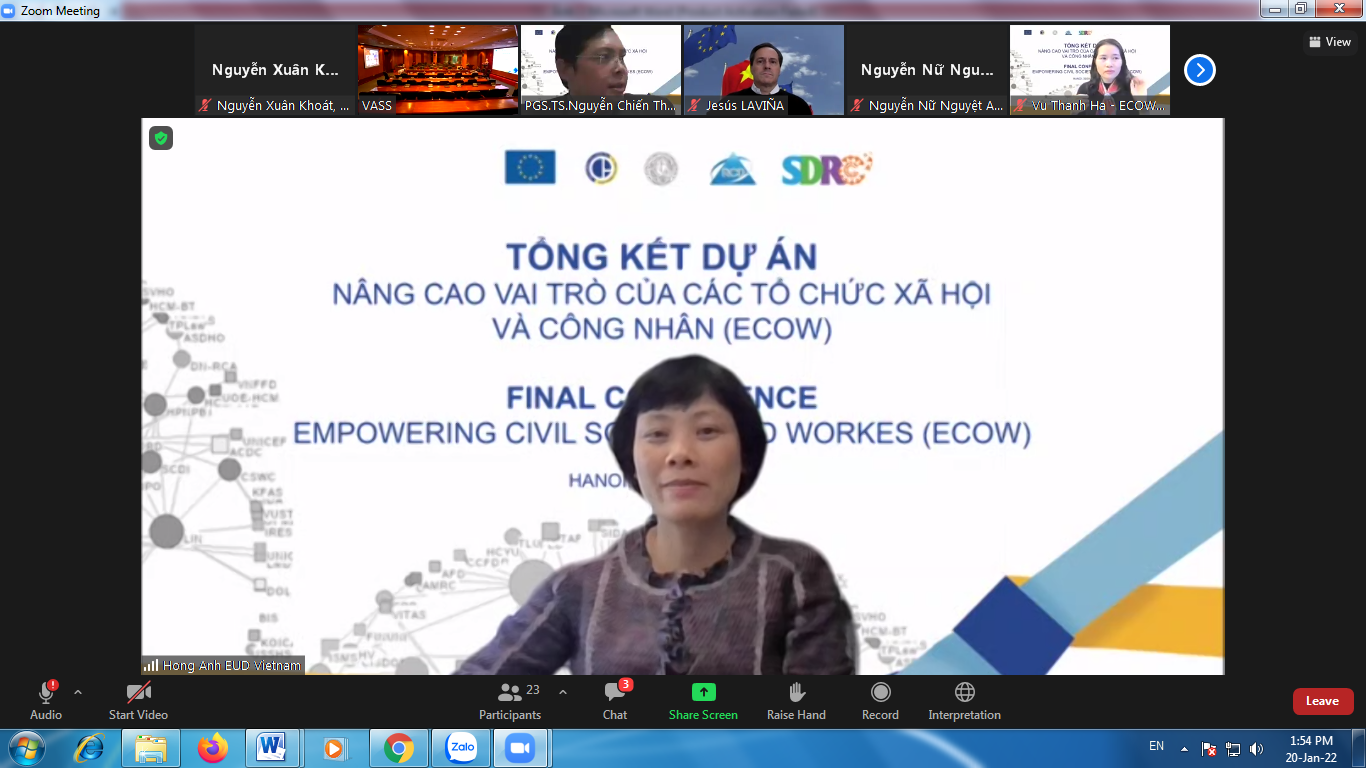
Task: Open File Explorer from taskbar
Action: (151, 748)
